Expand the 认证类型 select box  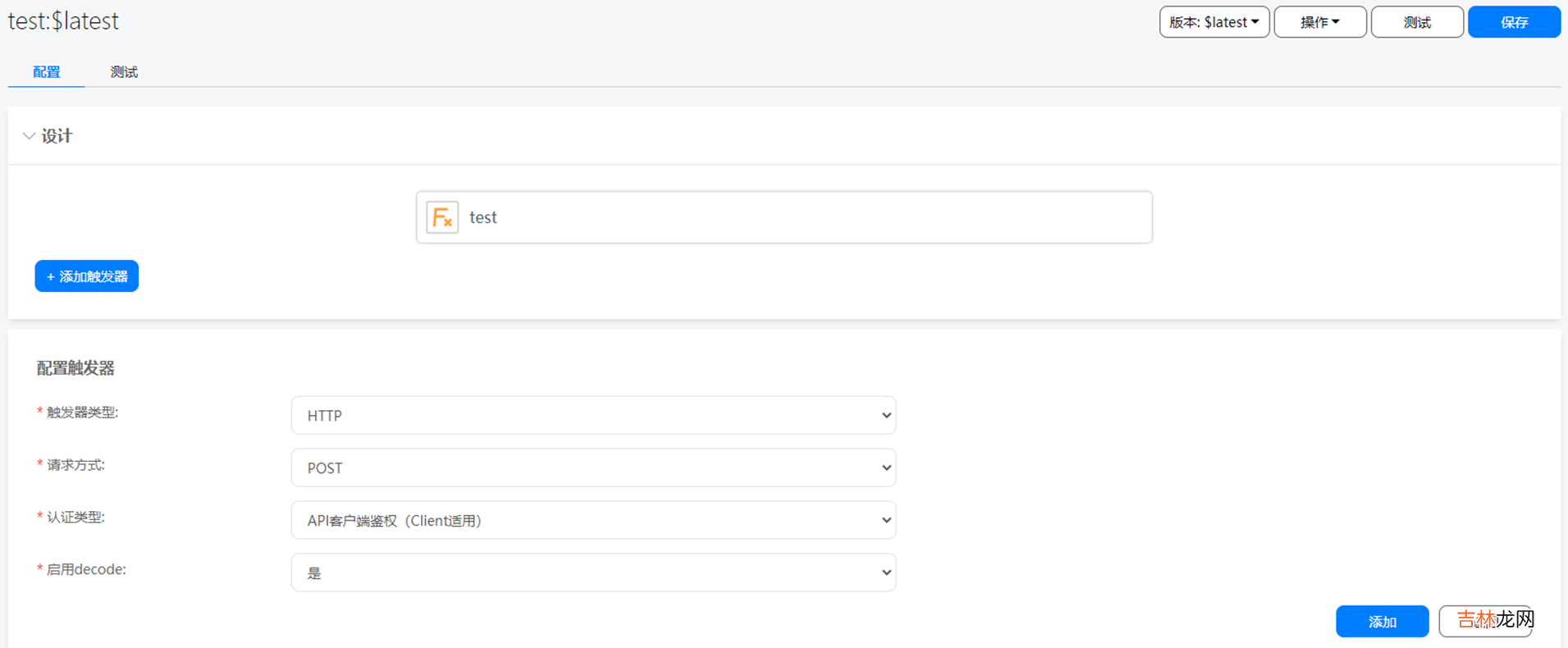point(592,520)
